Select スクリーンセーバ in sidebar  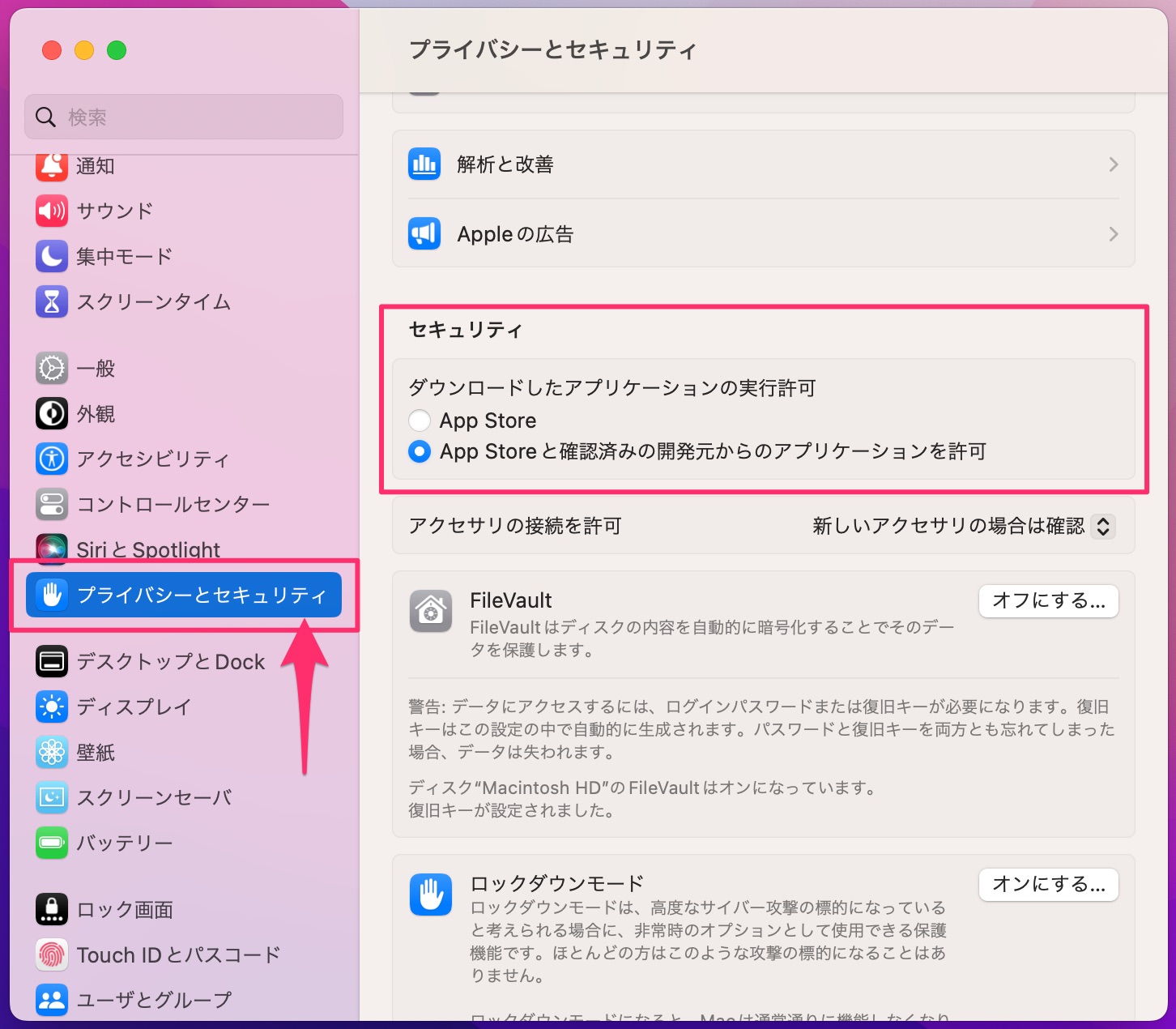[x=184, y=797]
